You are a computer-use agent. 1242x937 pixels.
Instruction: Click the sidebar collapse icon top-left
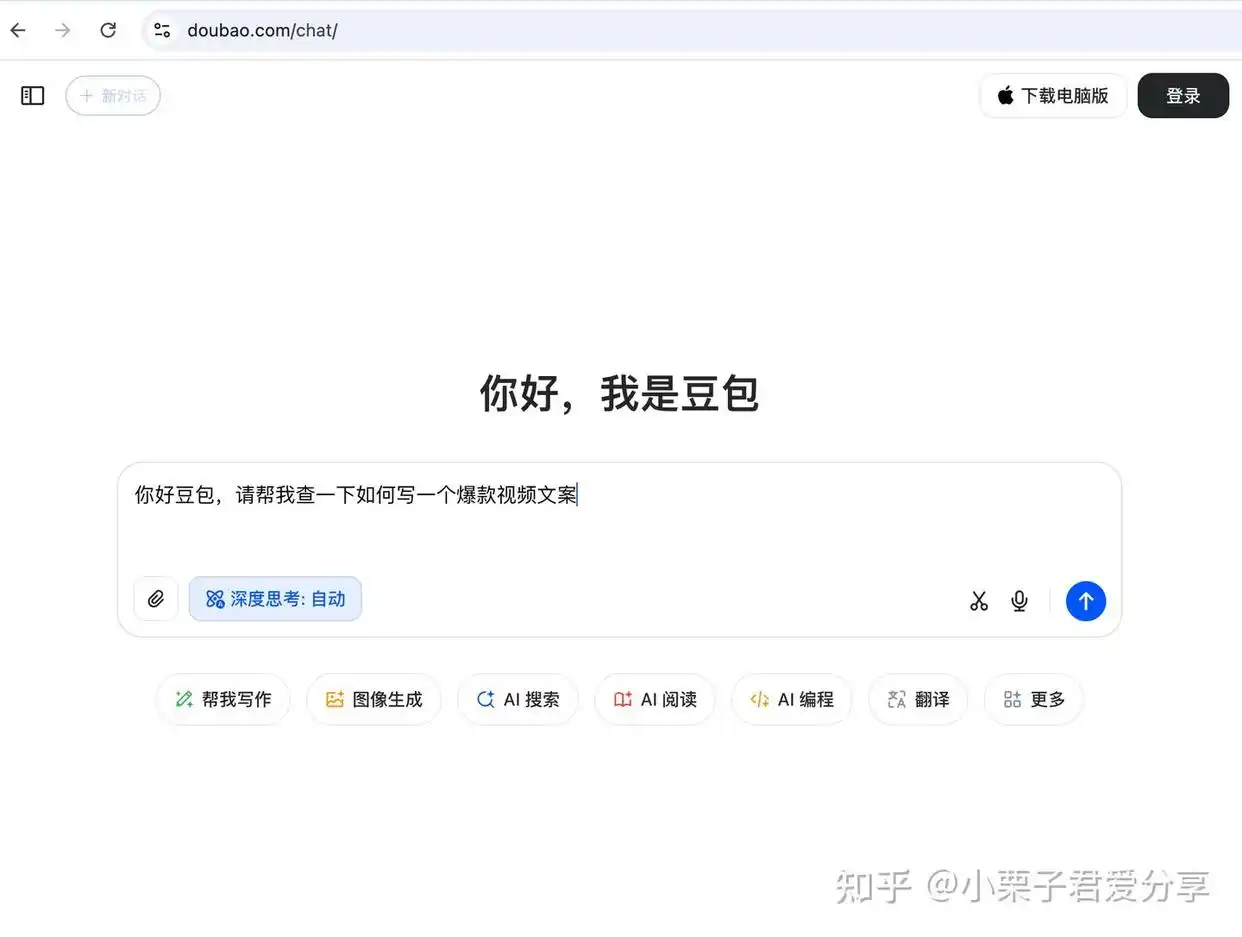point(32,95)
